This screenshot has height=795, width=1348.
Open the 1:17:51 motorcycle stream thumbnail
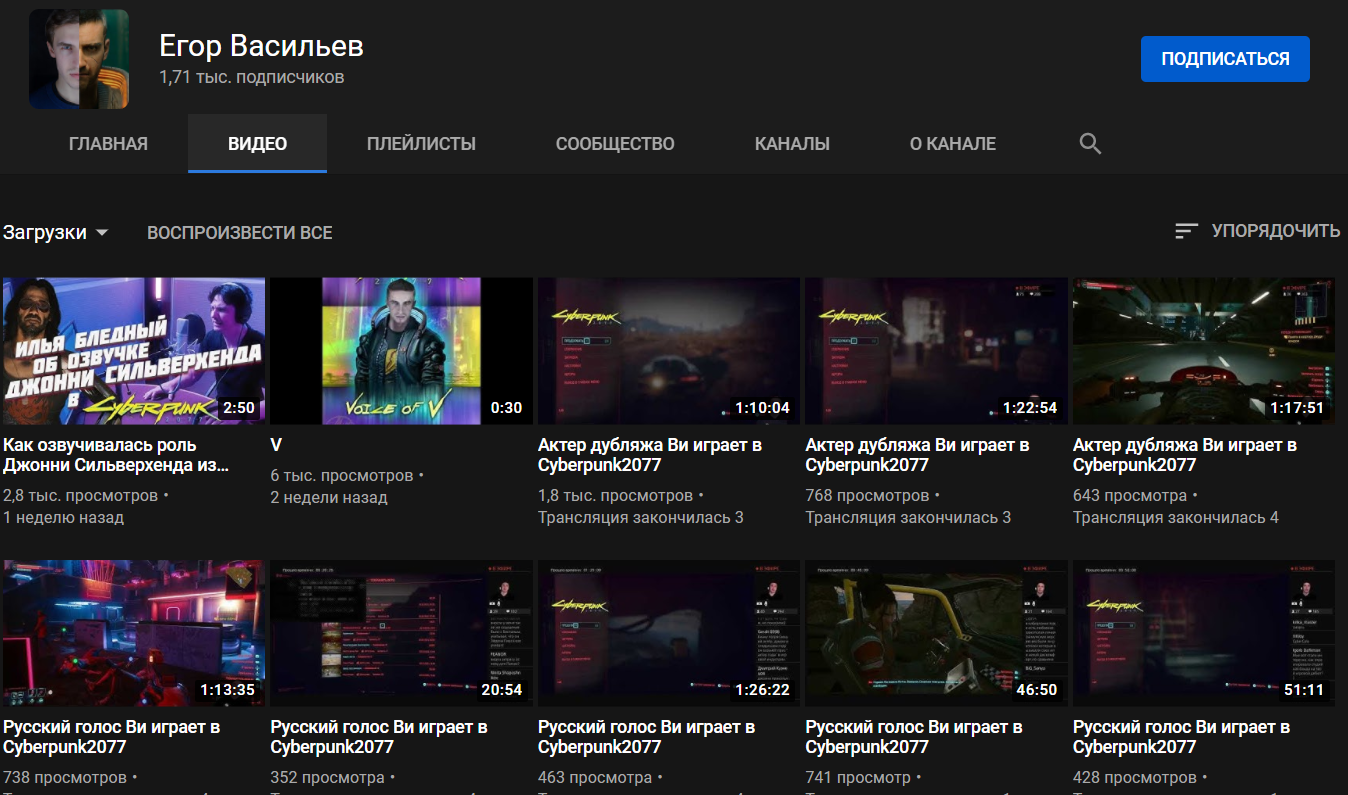click(1204, 351)
